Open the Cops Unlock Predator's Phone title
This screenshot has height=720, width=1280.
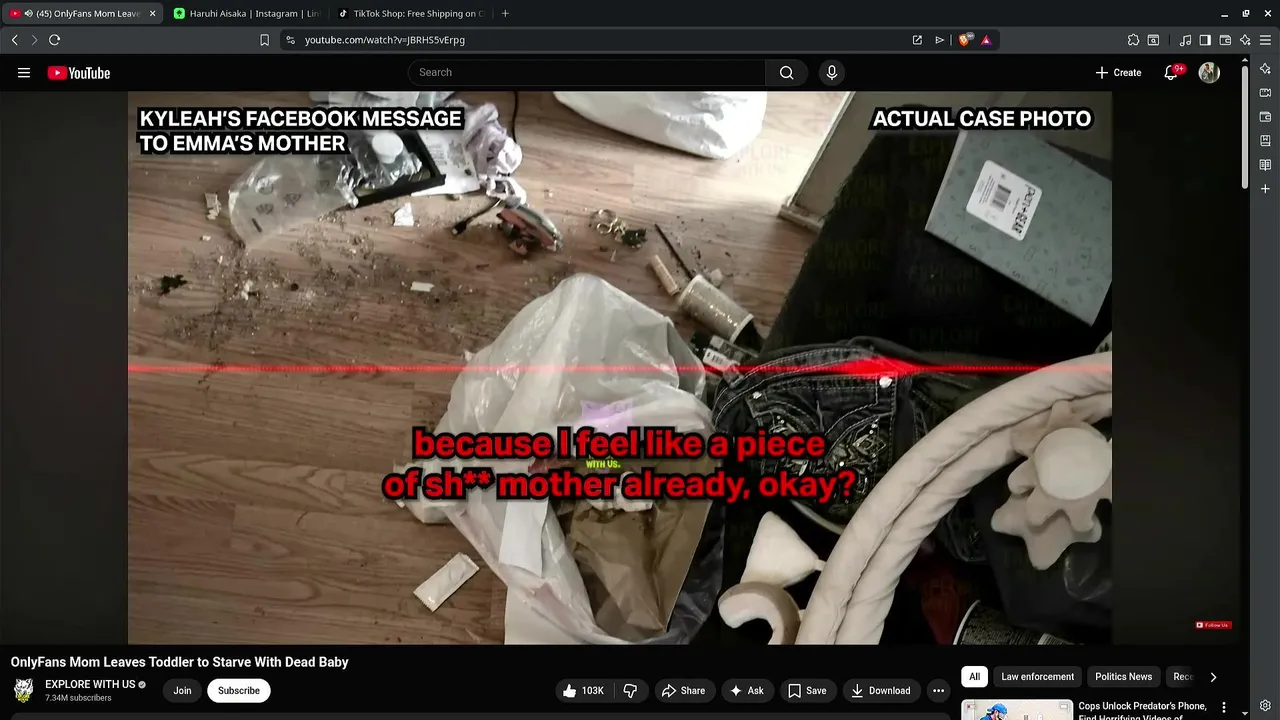pyautogui.click(x=1142, y=711)
